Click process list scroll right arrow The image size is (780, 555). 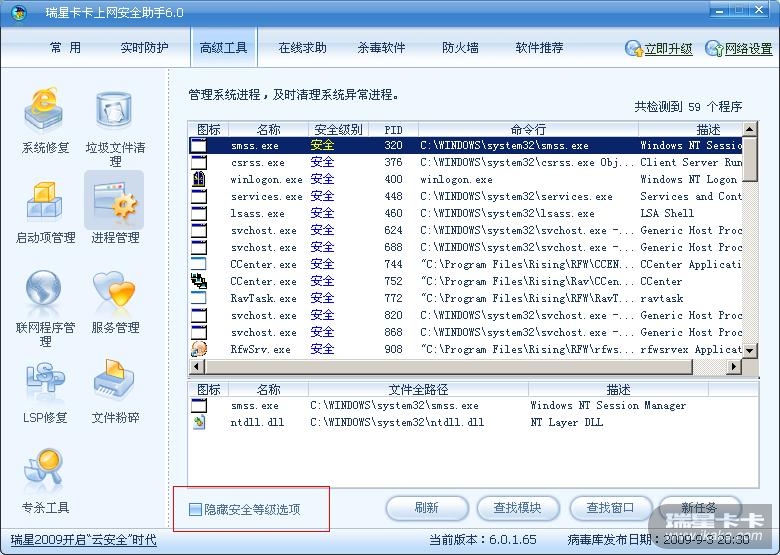coord(733,367)
